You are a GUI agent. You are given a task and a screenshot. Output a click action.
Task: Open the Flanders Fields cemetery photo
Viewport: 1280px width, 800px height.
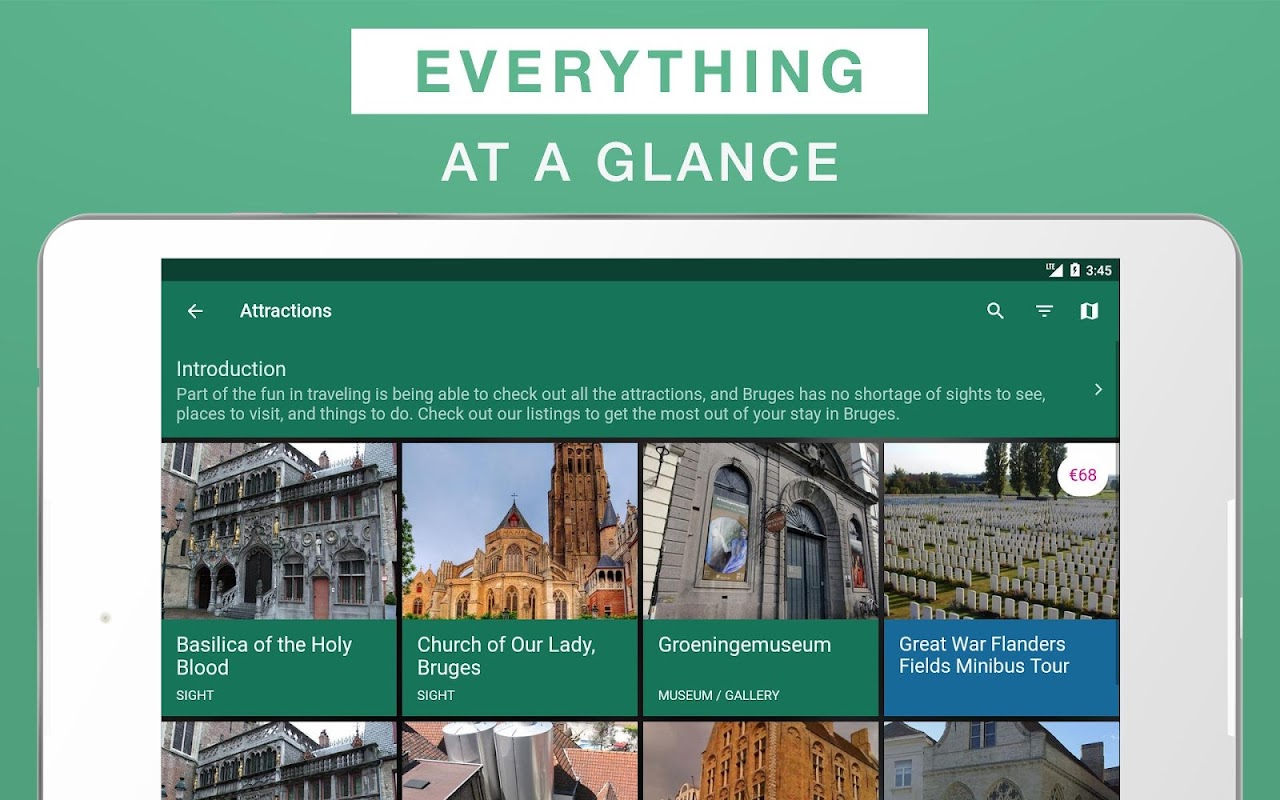1001,531
